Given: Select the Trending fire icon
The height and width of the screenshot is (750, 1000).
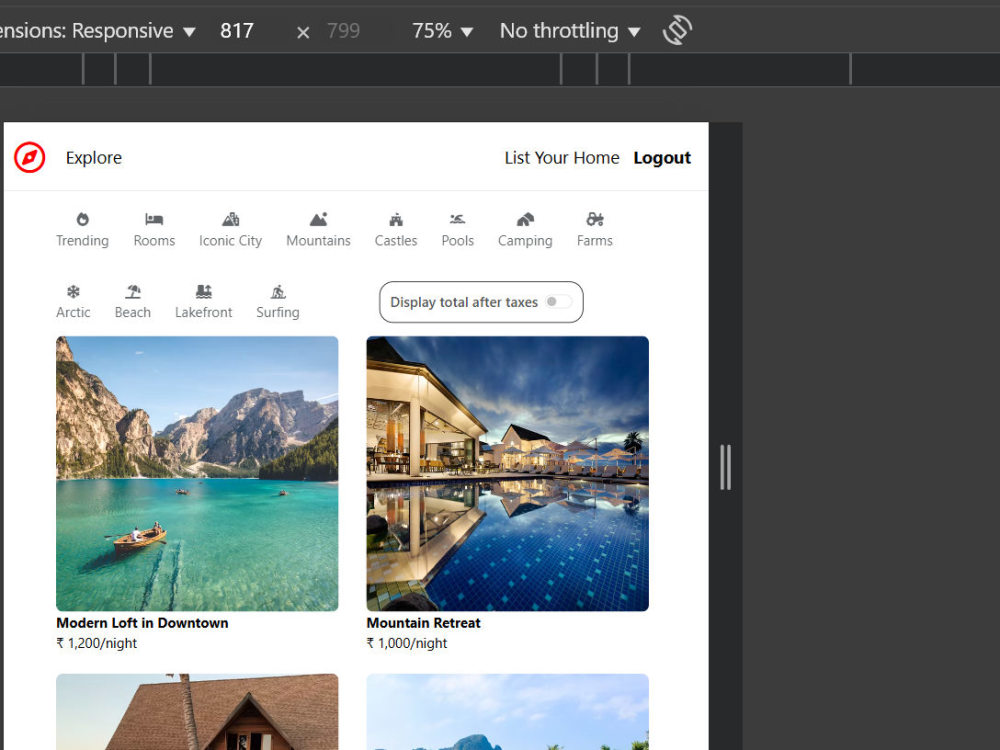Looking at the screenshot, I should (x=82, y=219).
